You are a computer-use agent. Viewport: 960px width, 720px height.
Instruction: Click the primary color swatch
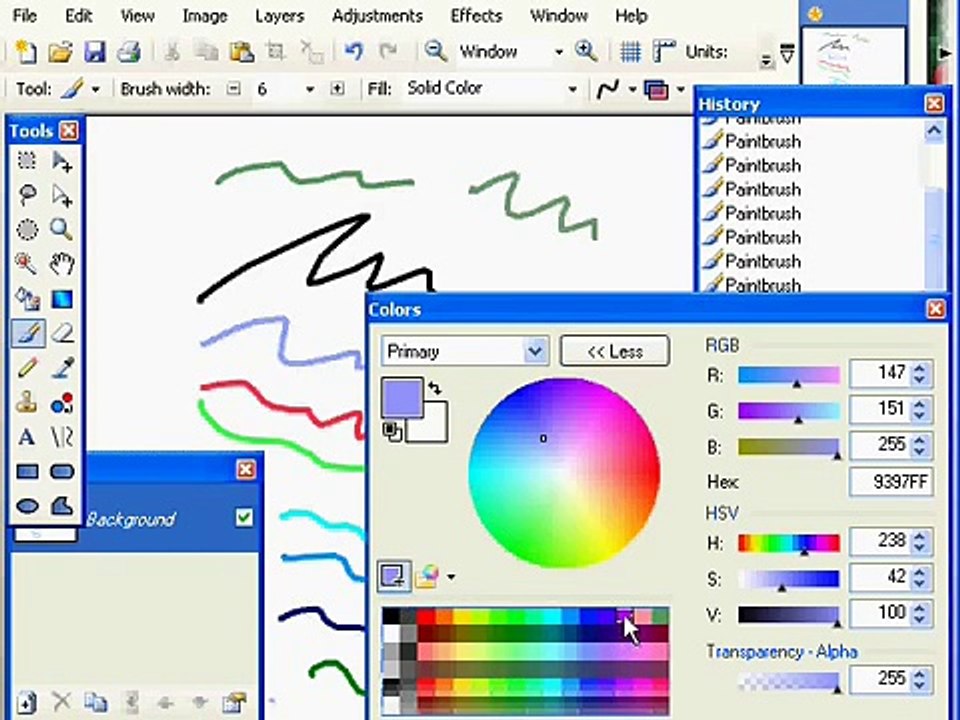click(x=402, y=398)
